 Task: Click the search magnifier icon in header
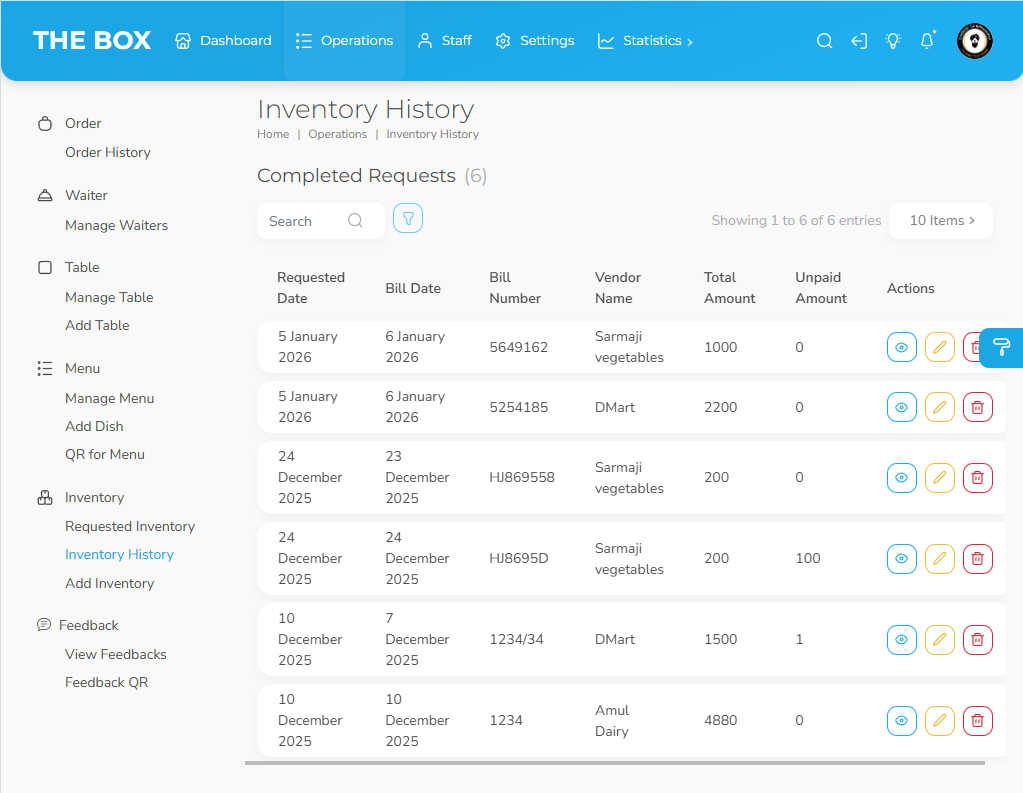click(x=824, y=41)
